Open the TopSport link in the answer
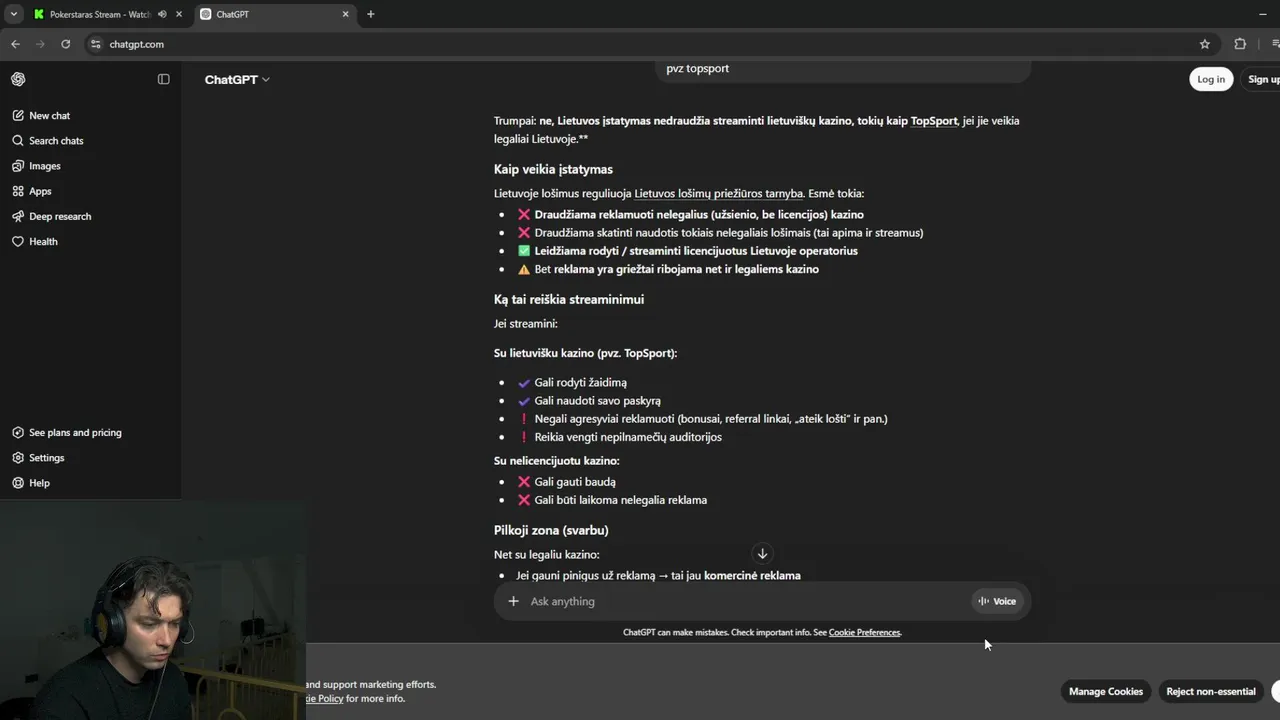The height and width of the screenshot is (720, 1280). pyautogui.click(x=933, y=121)
